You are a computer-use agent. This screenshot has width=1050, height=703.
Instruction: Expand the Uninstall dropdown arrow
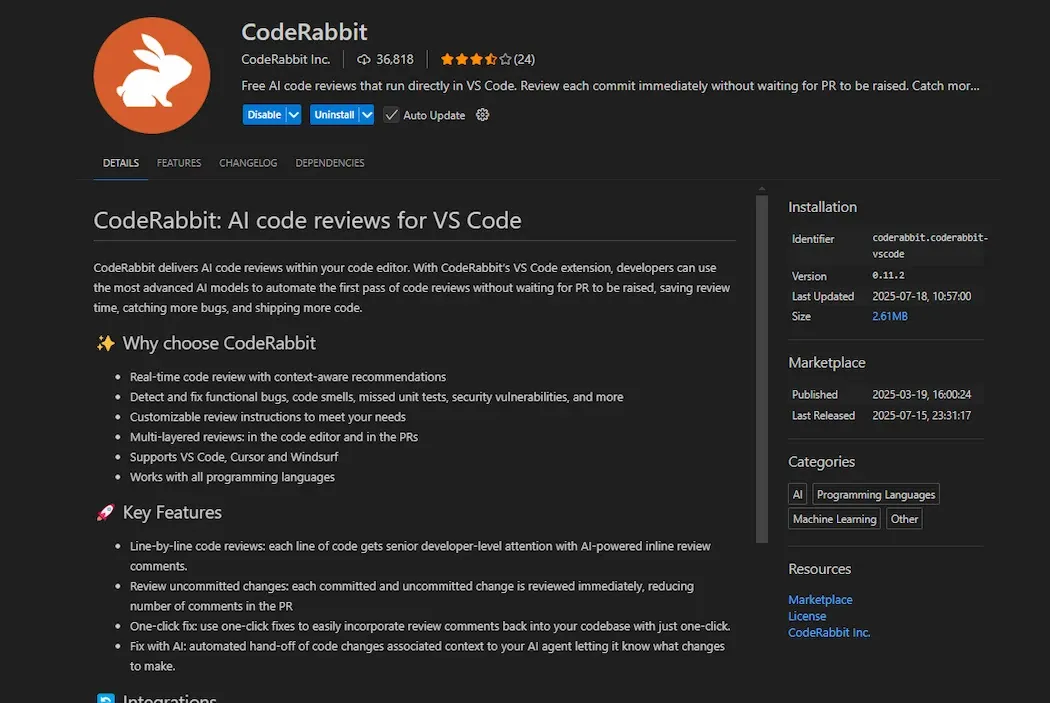click(x=367, y=115)
